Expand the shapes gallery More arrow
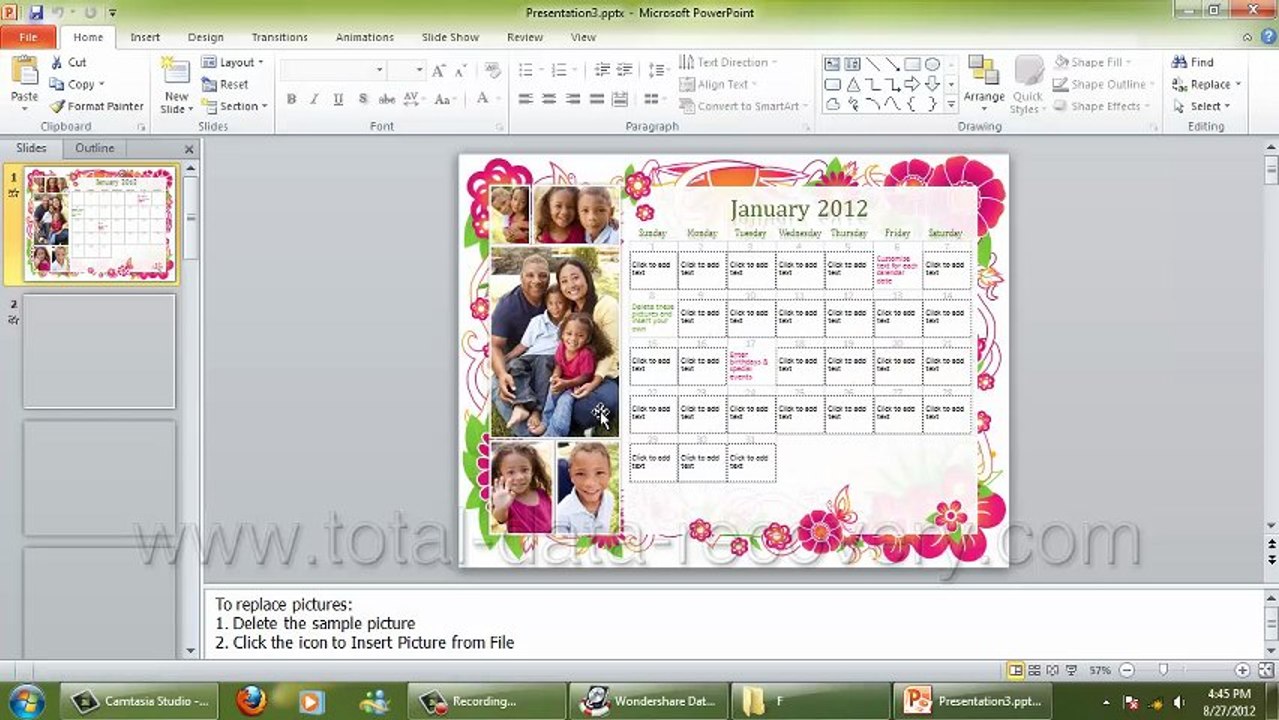 (x=951, y=106)
